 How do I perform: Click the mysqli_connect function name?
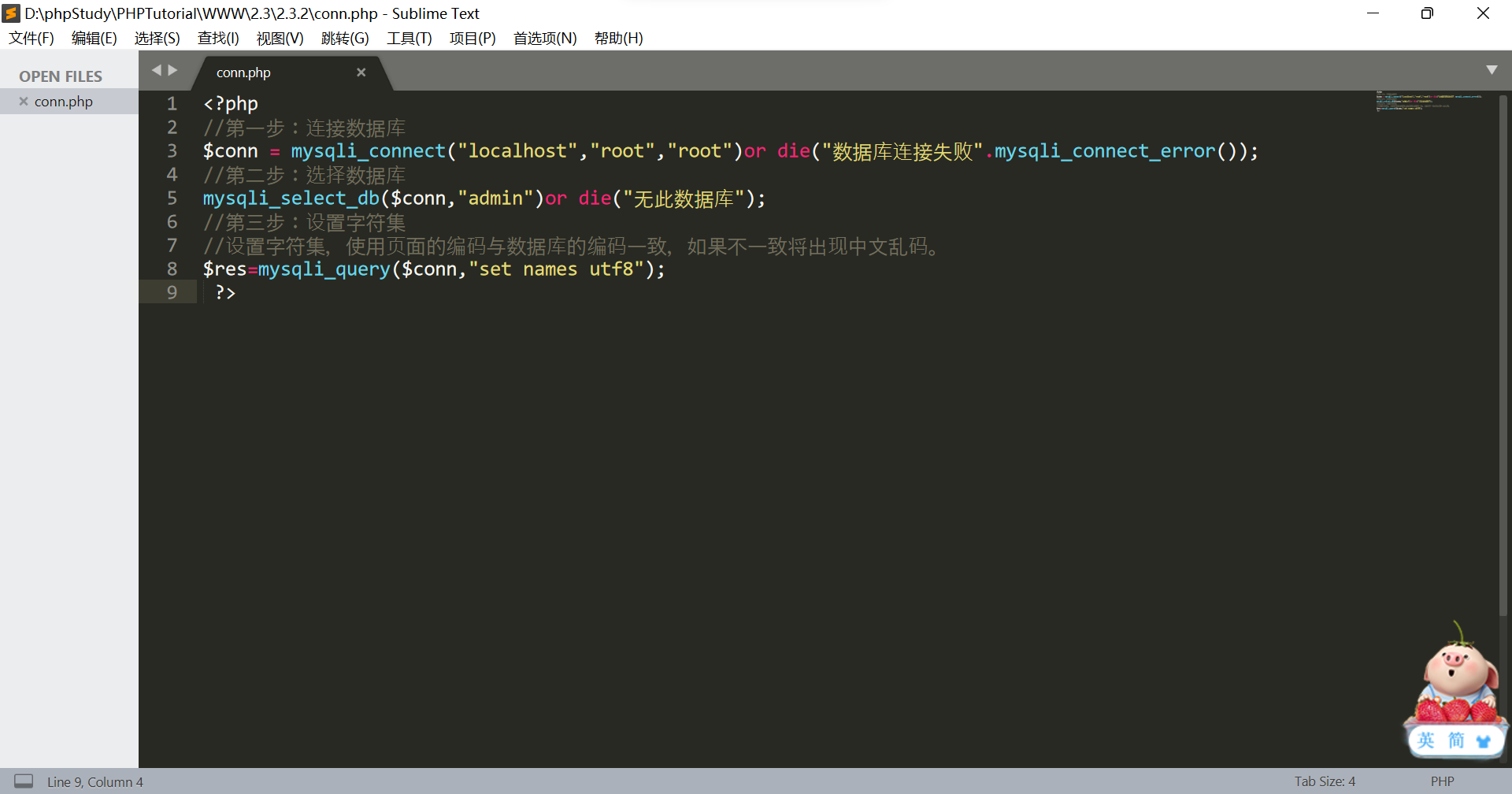(368, 150)
